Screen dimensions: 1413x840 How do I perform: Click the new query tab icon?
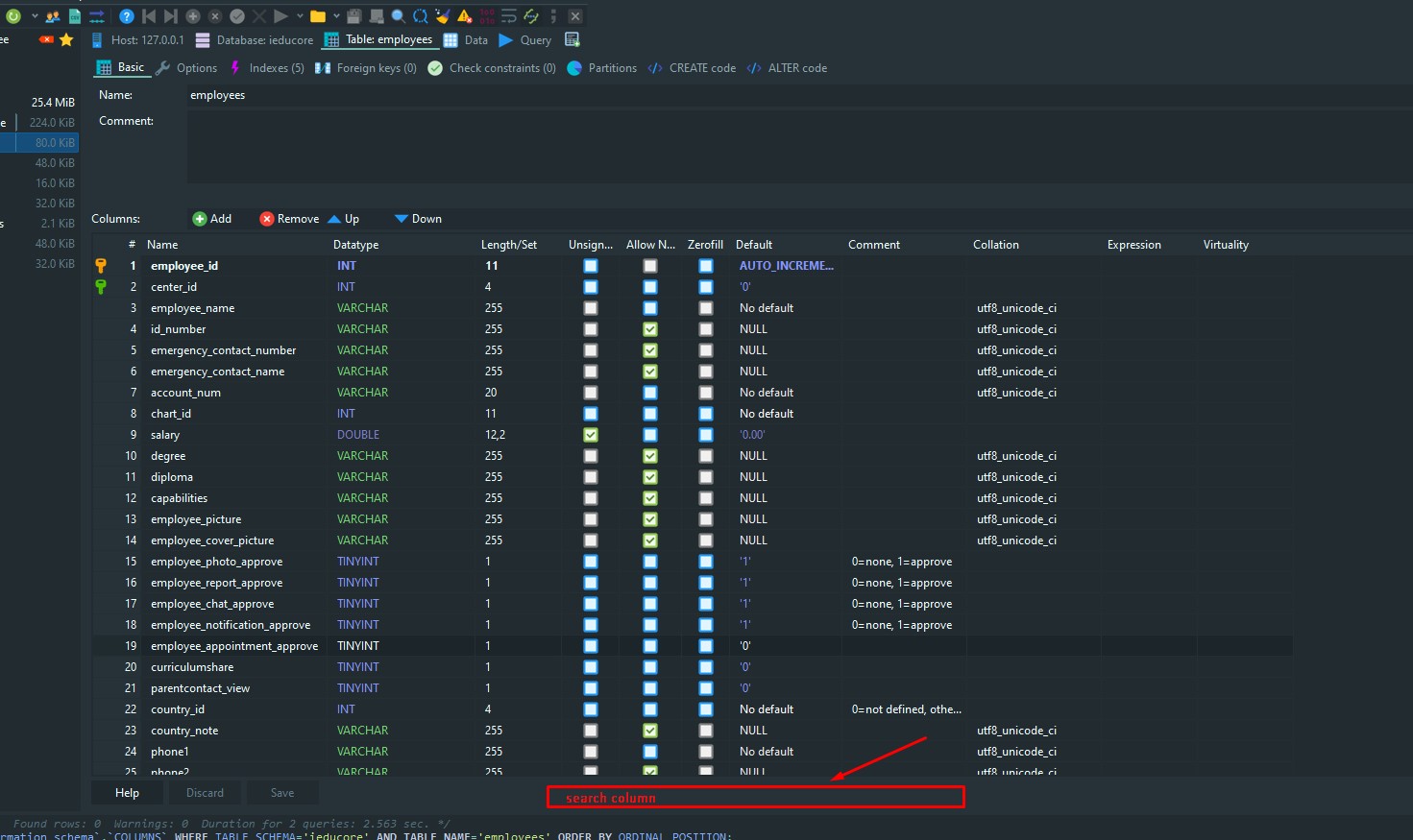[573, 39]
